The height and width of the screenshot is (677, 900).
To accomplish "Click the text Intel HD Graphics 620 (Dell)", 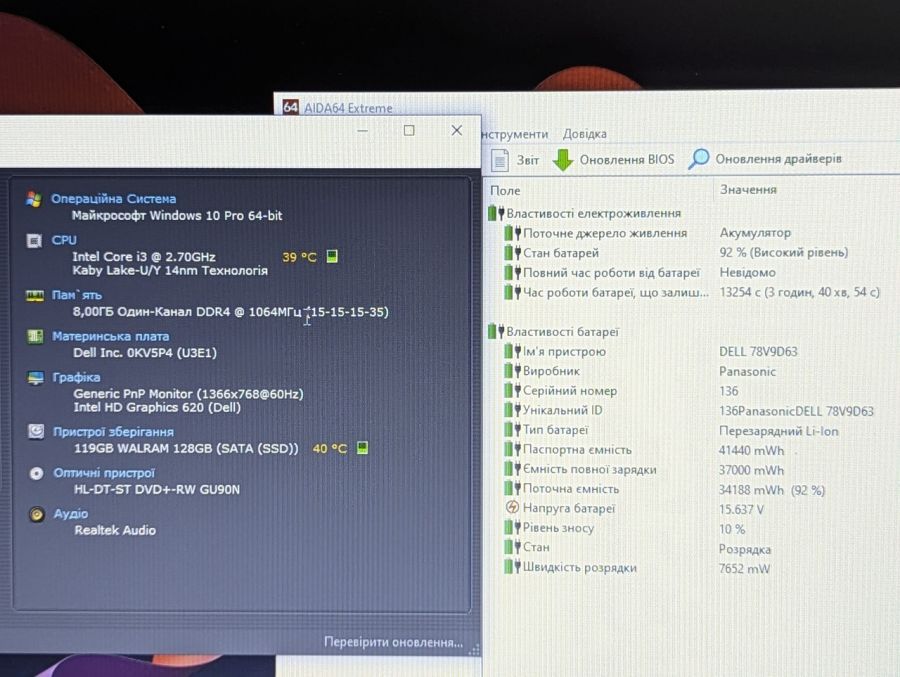I will (157, 407).
